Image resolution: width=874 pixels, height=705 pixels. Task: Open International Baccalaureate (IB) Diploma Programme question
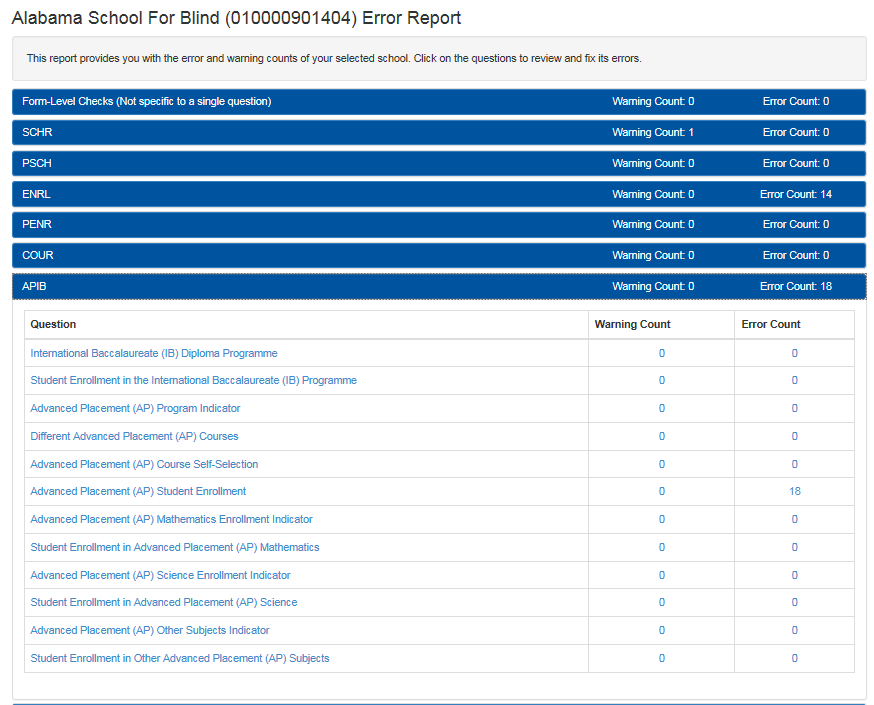(x=154, y=353)
